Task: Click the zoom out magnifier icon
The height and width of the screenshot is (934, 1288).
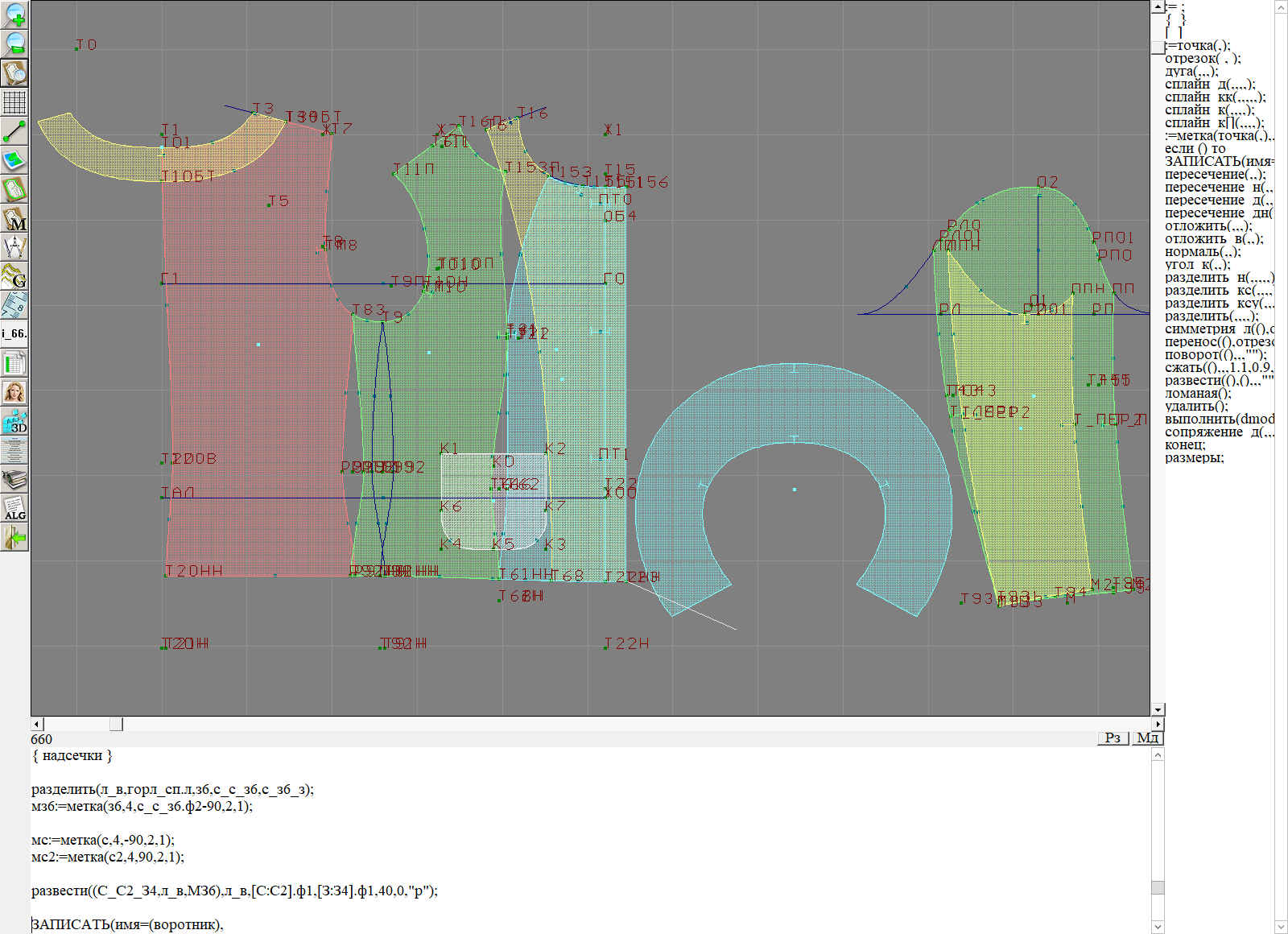Action: point(14,43)
